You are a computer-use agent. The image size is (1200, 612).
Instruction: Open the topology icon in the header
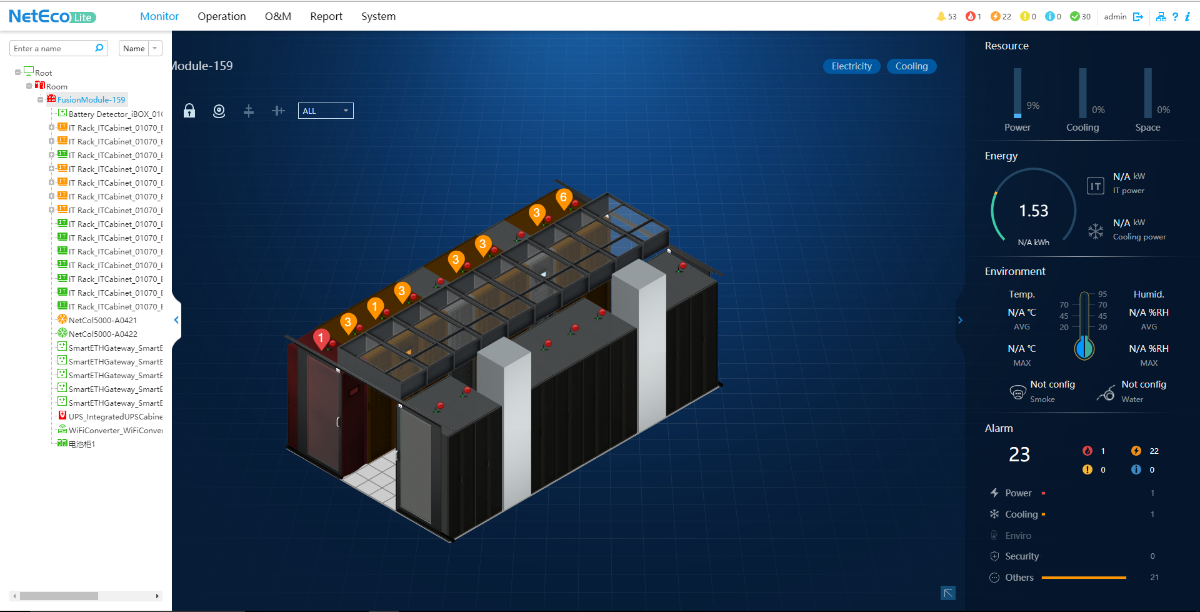[x=1160, y=16]
